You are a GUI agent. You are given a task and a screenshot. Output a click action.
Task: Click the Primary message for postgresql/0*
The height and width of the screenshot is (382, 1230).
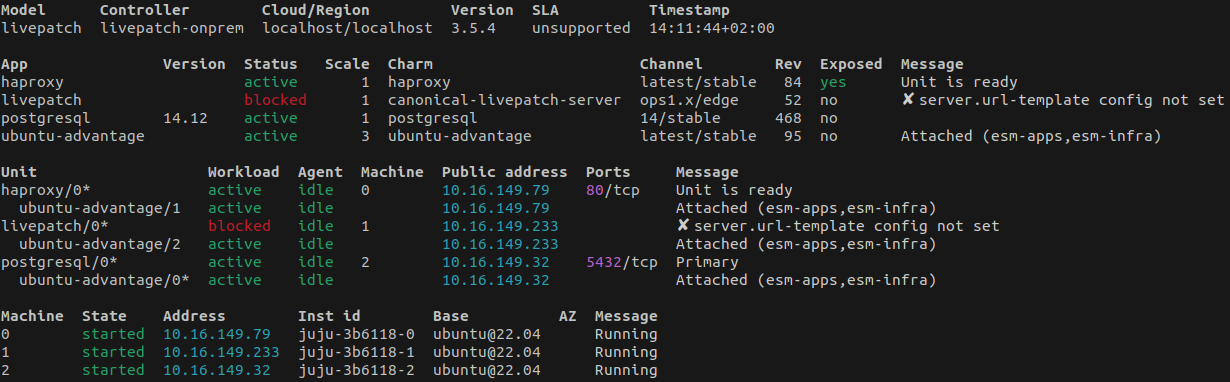(x=707, y=262)
